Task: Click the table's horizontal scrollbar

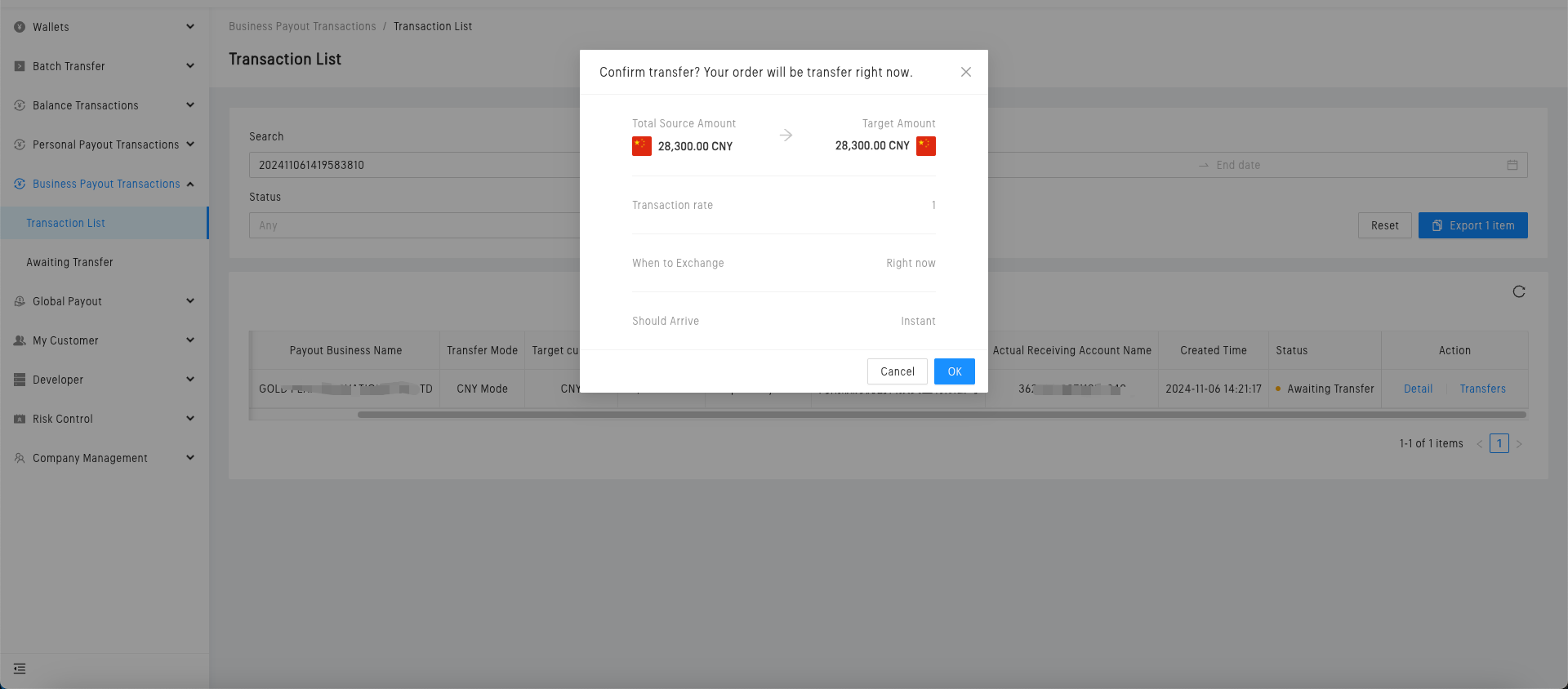Action: coord(942,415)
